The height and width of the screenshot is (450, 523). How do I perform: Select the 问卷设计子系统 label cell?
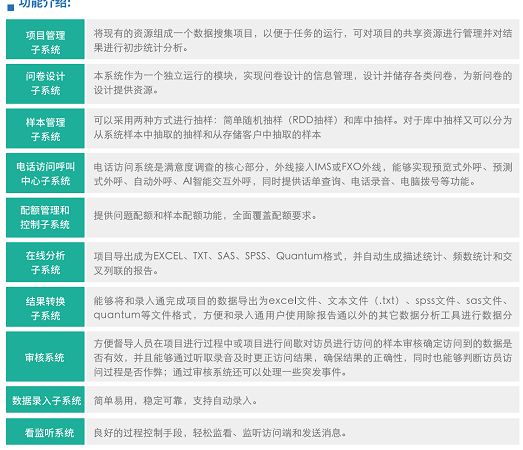45,84
